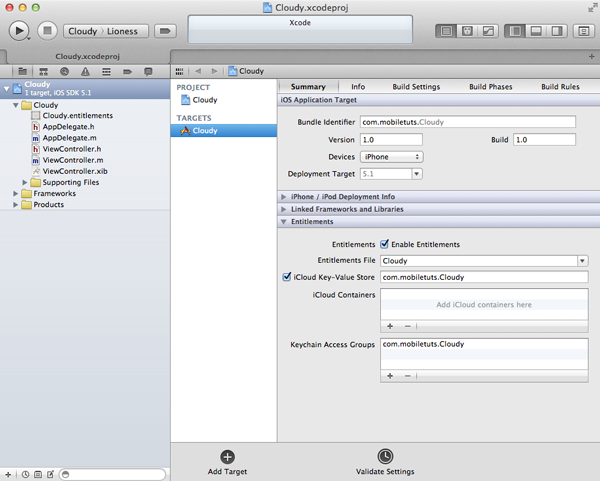The height and width of the screenshot is (481, 600).
Task: Open the Organizer window button
Action: [584, 31]
